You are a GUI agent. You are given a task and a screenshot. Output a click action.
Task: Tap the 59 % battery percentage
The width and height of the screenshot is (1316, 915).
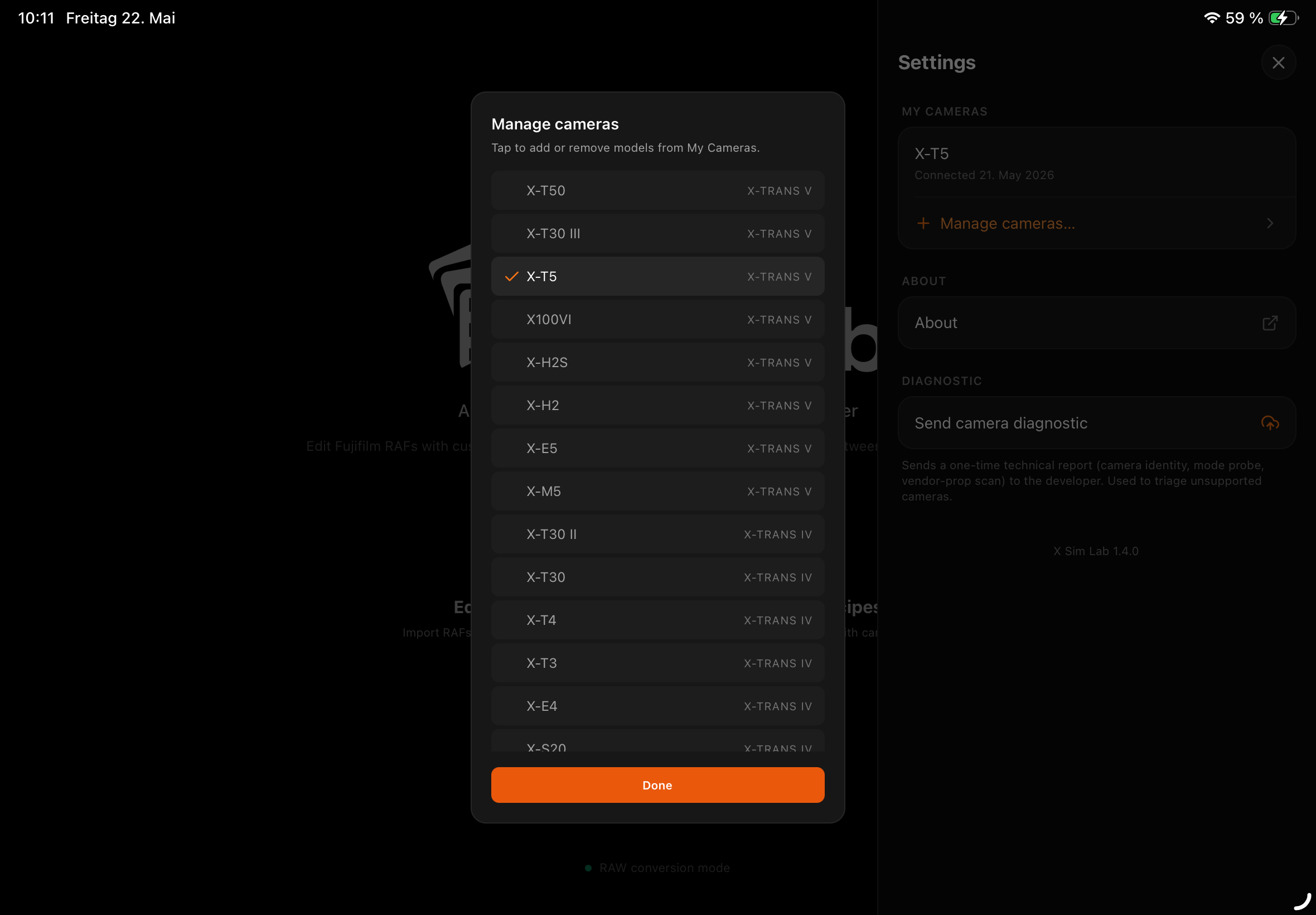click(1244, 18)
